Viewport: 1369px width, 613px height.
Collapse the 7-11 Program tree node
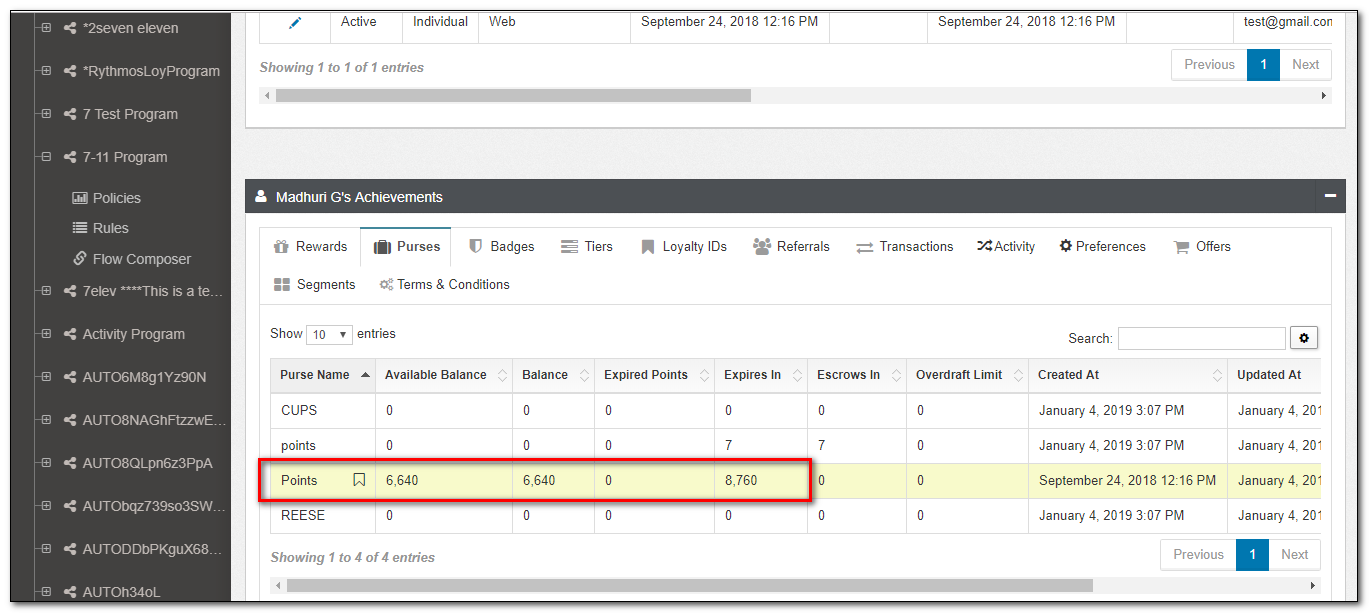(46, 157)
